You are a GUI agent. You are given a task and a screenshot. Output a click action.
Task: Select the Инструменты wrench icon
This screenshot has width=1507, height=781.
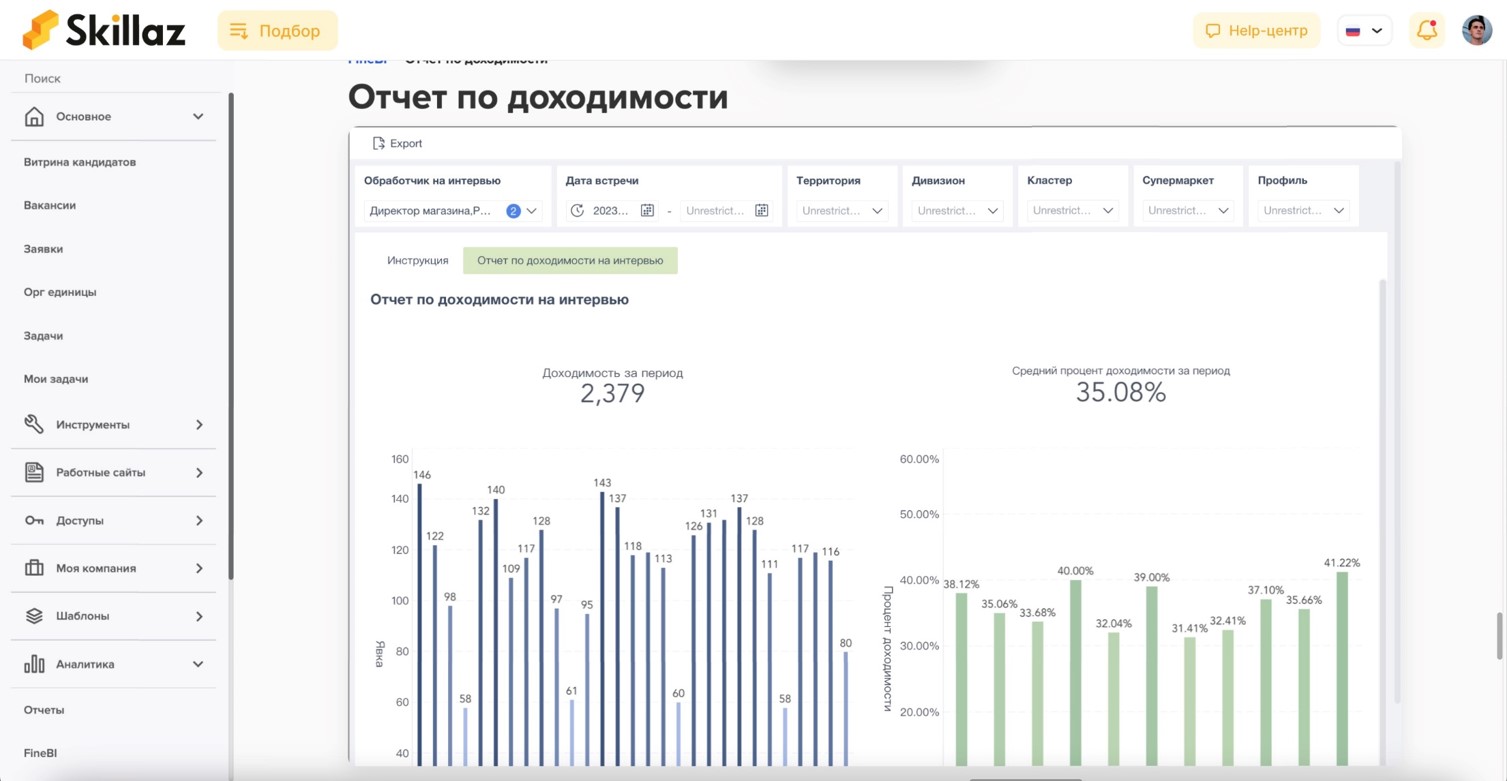[x=33, y=424]
